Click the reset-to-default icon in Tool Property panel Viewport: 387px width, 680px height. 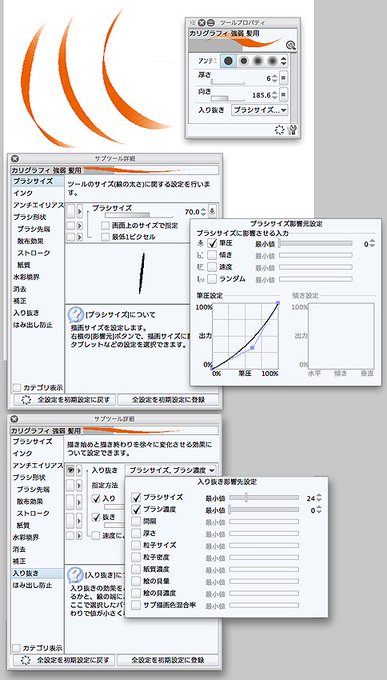[x=280, y=129]
